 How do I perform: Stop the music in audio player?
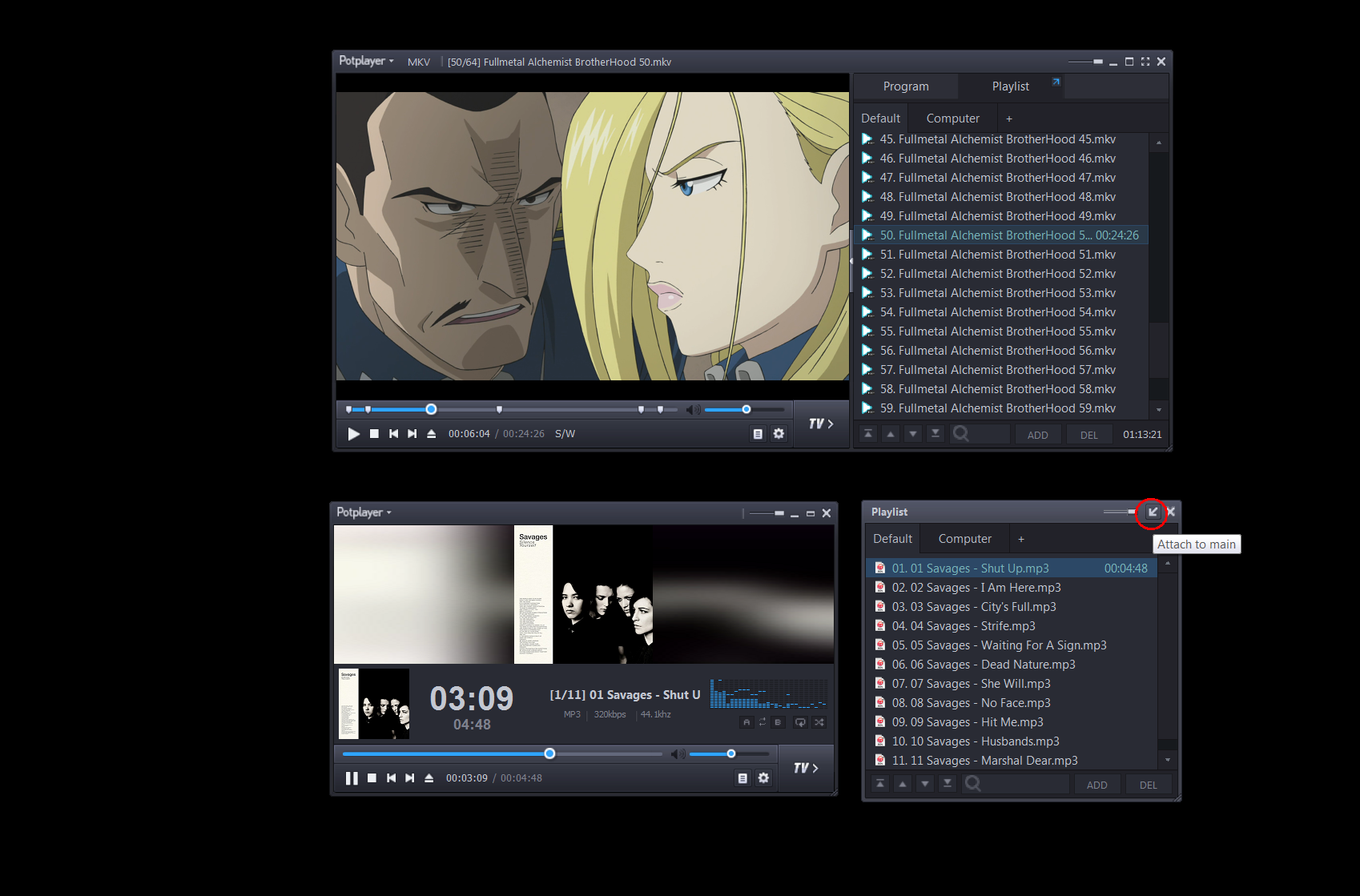(x=372, y=778)
